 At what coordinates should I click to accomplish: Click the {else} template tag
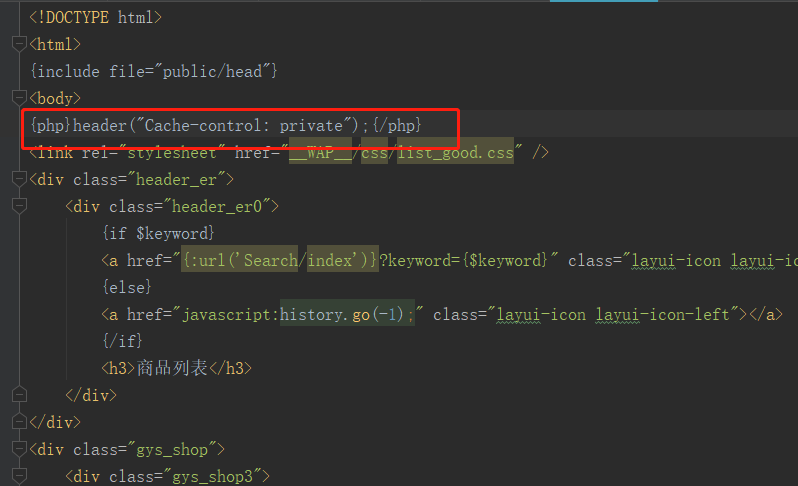pyautogui.click(x=126, y=288)
